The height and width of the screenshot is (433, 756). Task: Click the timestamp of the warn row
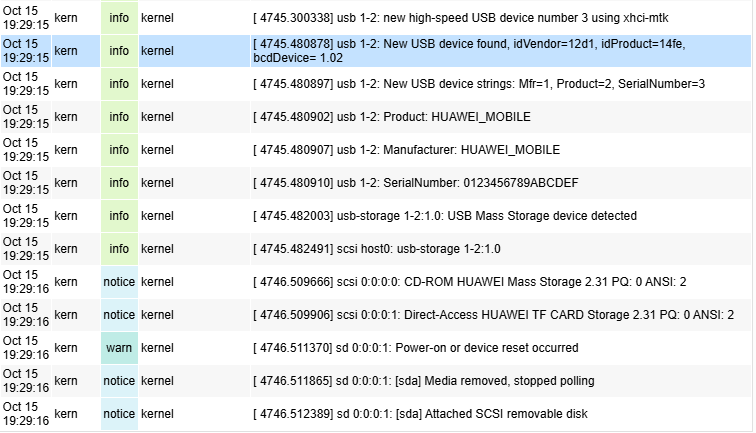pyautogui.click(x=26, y=348)
